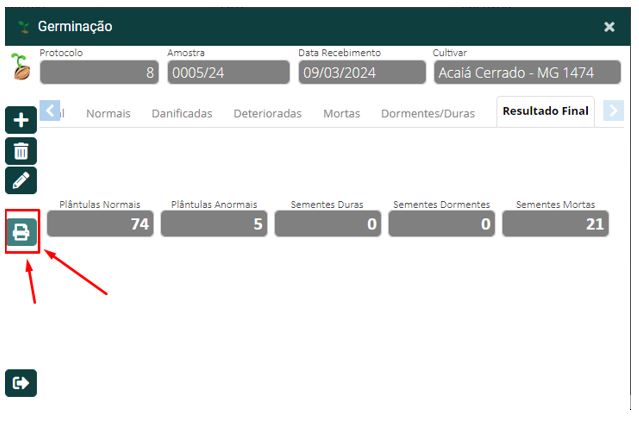Open the Danificadas tab
Image resolution: width=639 pixels, height=432 pixels.
tap(181, 113)
